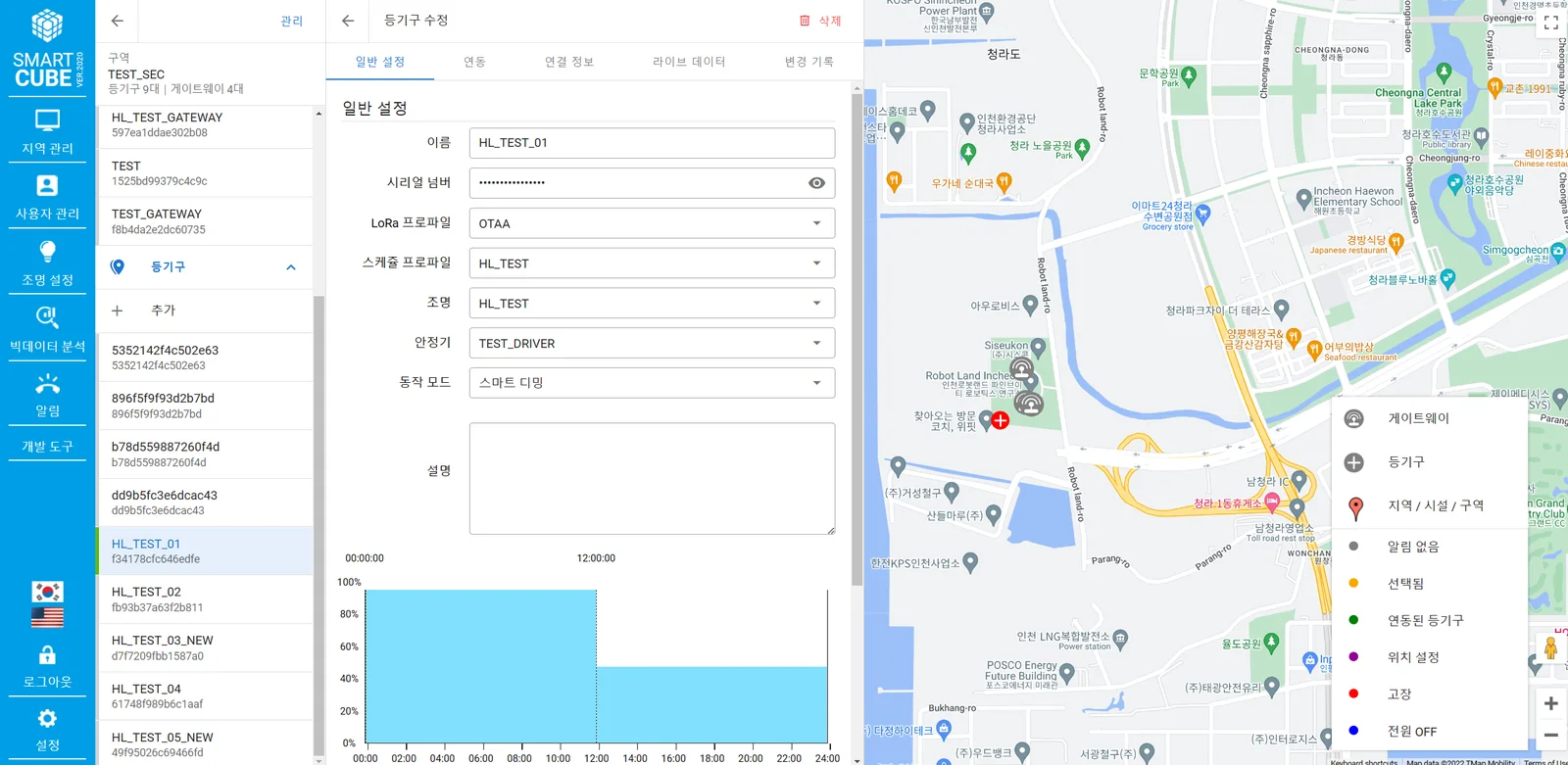
Task: Click the plus icon beside 추가
Action: (x=118, y=311)
